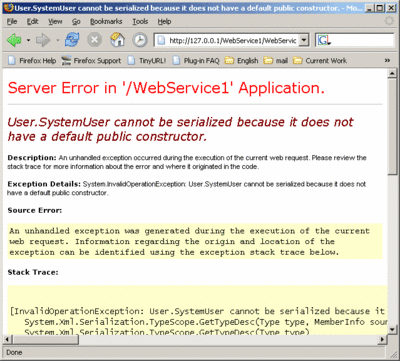Minimize the Firefox window
Viewport: 400px width, 361px height.
coord(369,8)
